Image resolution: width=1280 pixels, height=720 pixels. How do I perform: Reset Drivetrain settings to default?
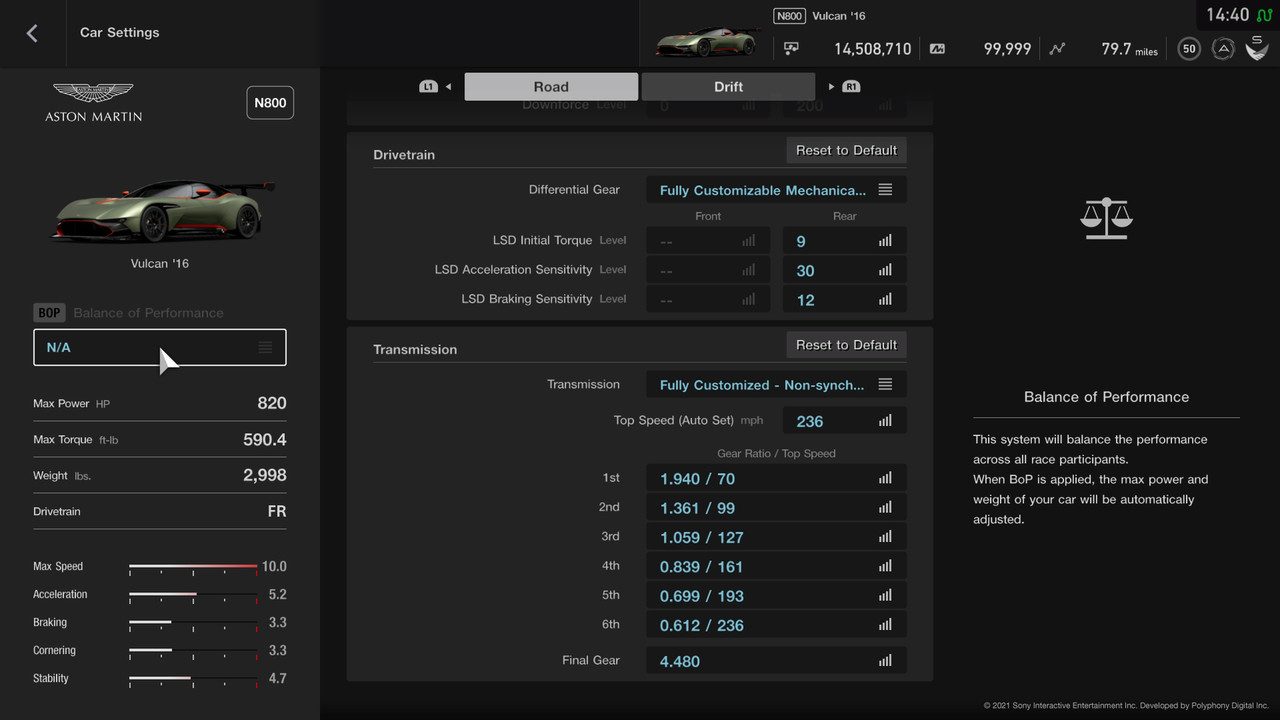(x=846, y=150)
